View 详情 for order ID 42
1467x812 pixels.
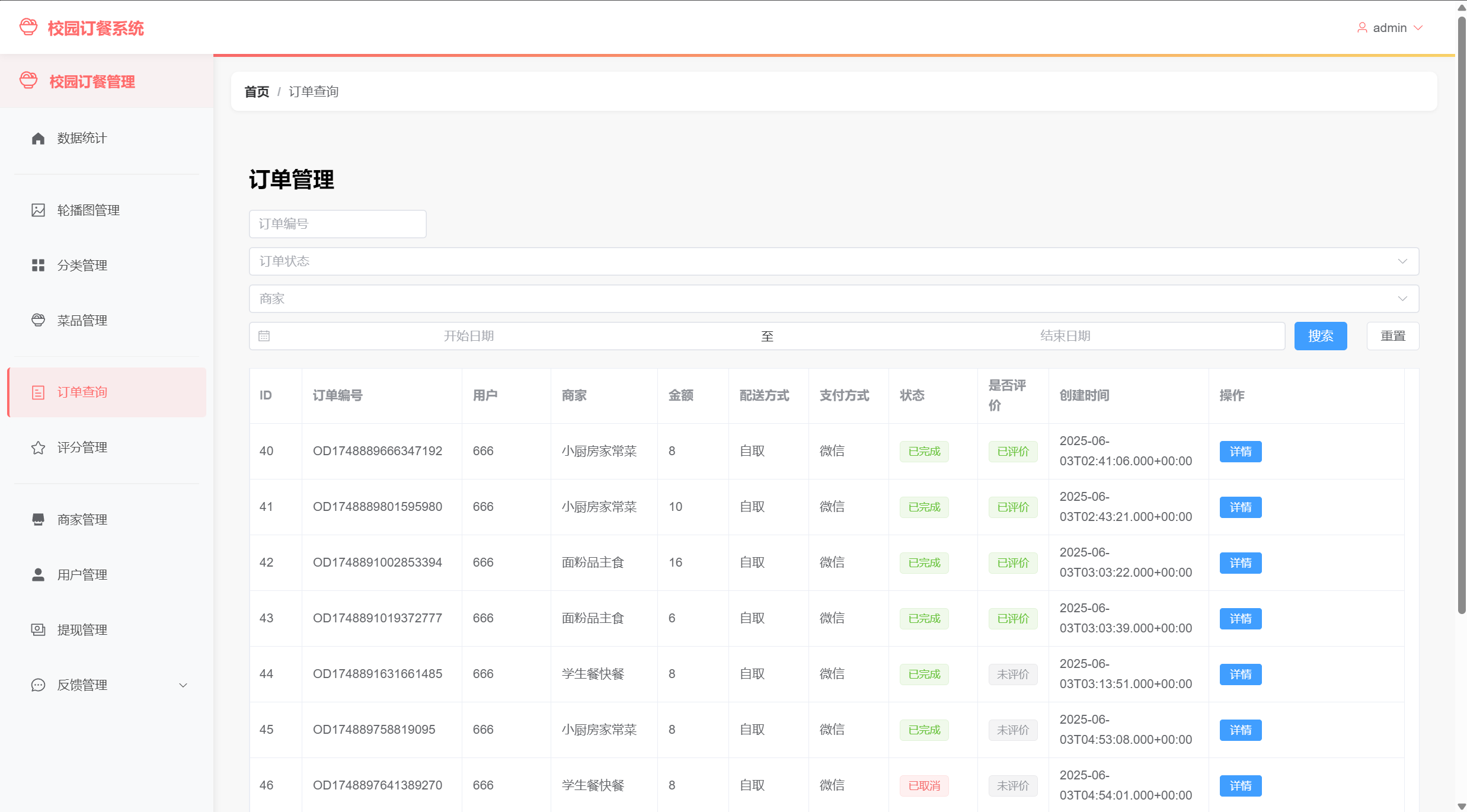1240,563
